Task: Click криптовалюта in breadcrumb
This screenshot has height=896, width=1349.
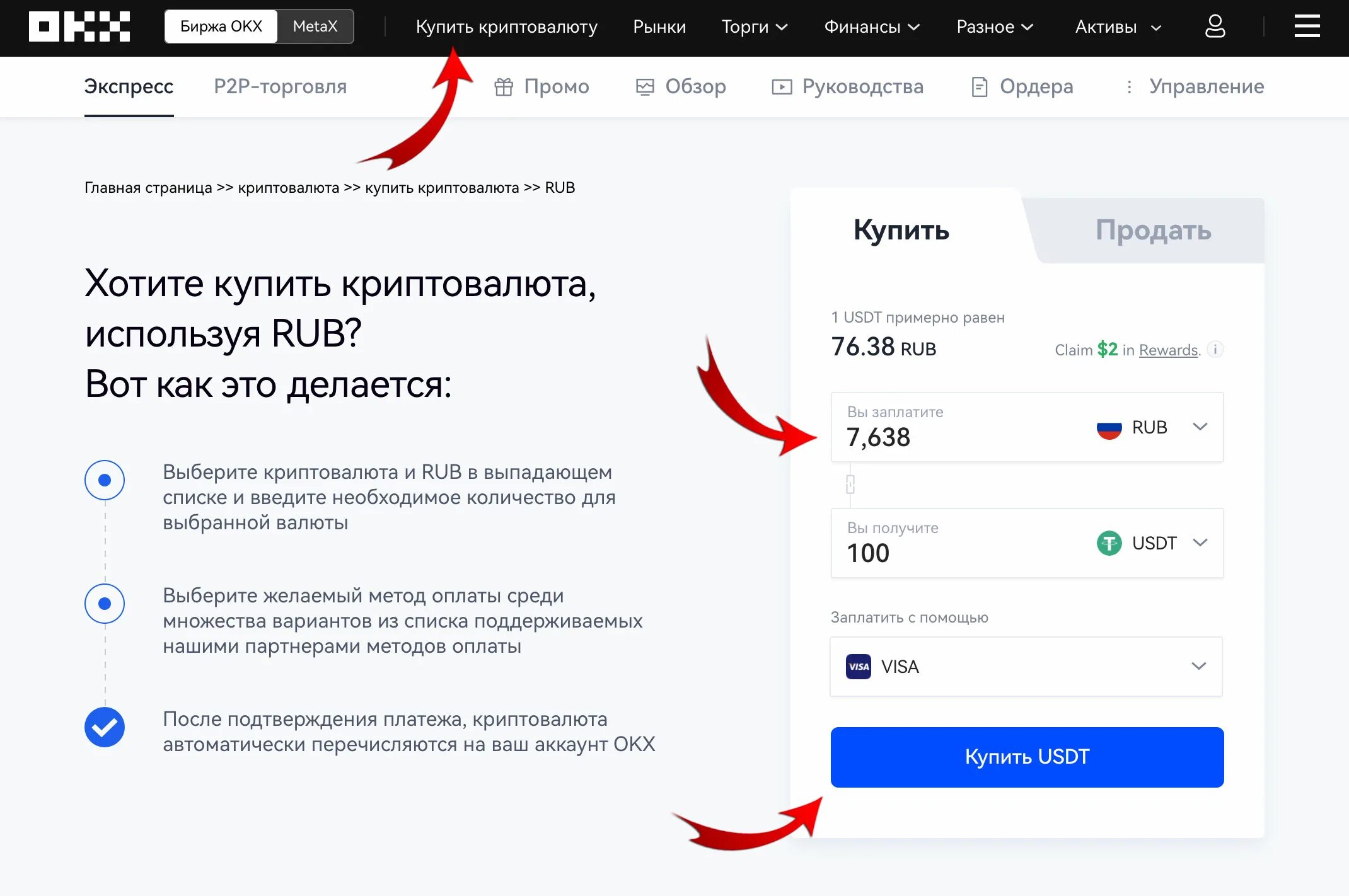Action: tap(289, 188)
